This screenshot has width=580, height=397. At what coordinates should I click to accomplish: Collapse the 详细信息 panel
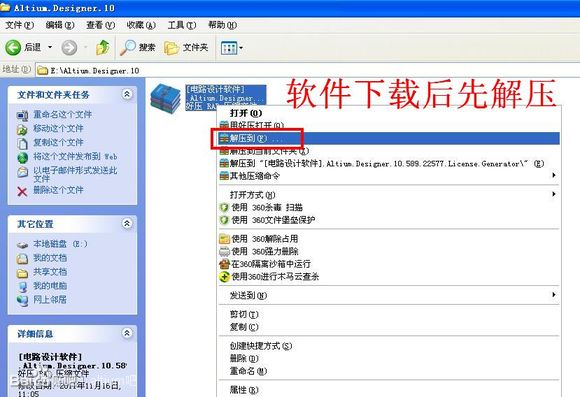point(127,333)
